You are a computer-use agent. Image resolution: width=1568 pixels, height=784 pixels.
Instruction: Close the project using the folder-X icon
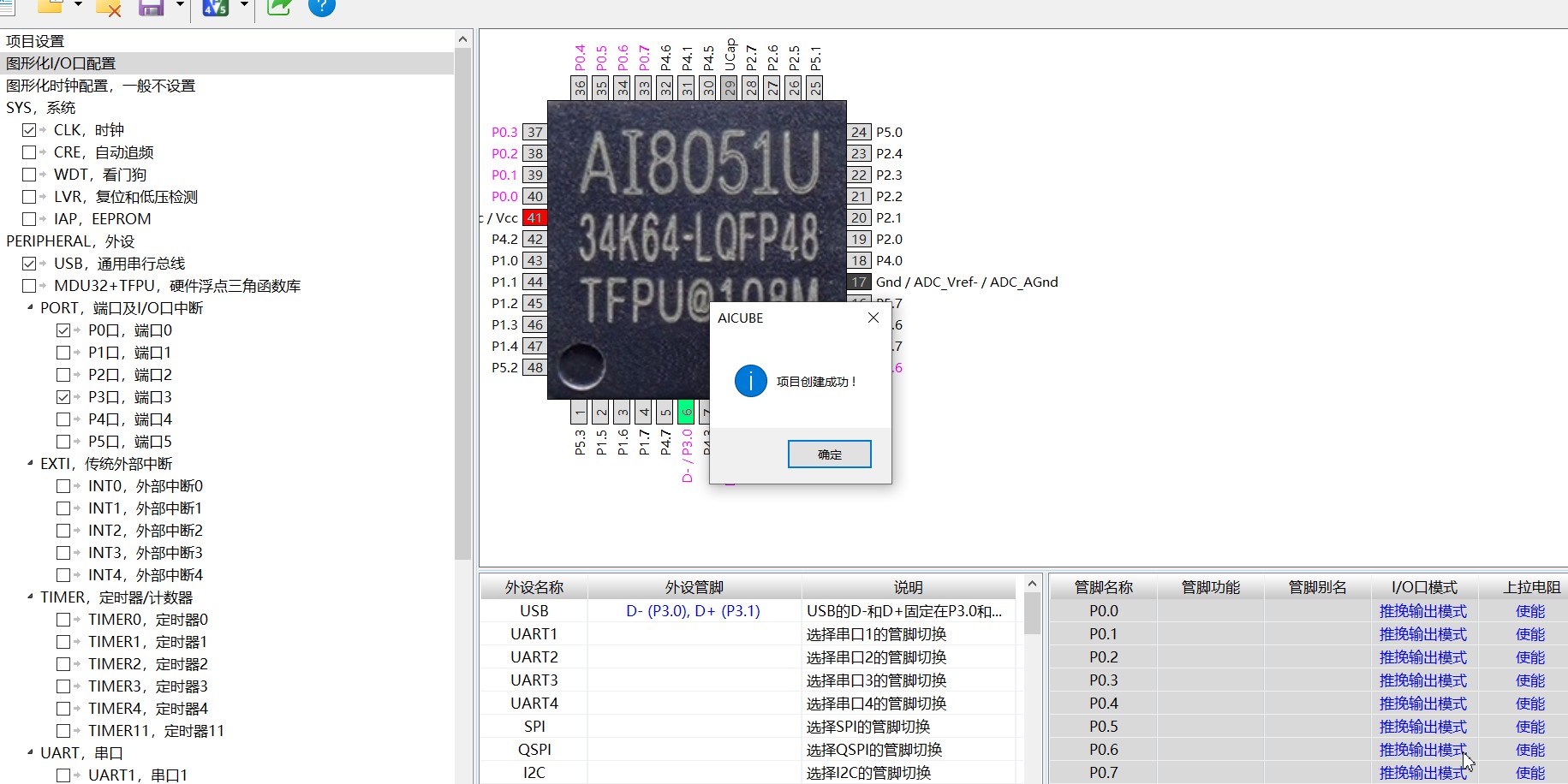coord(106,9)
